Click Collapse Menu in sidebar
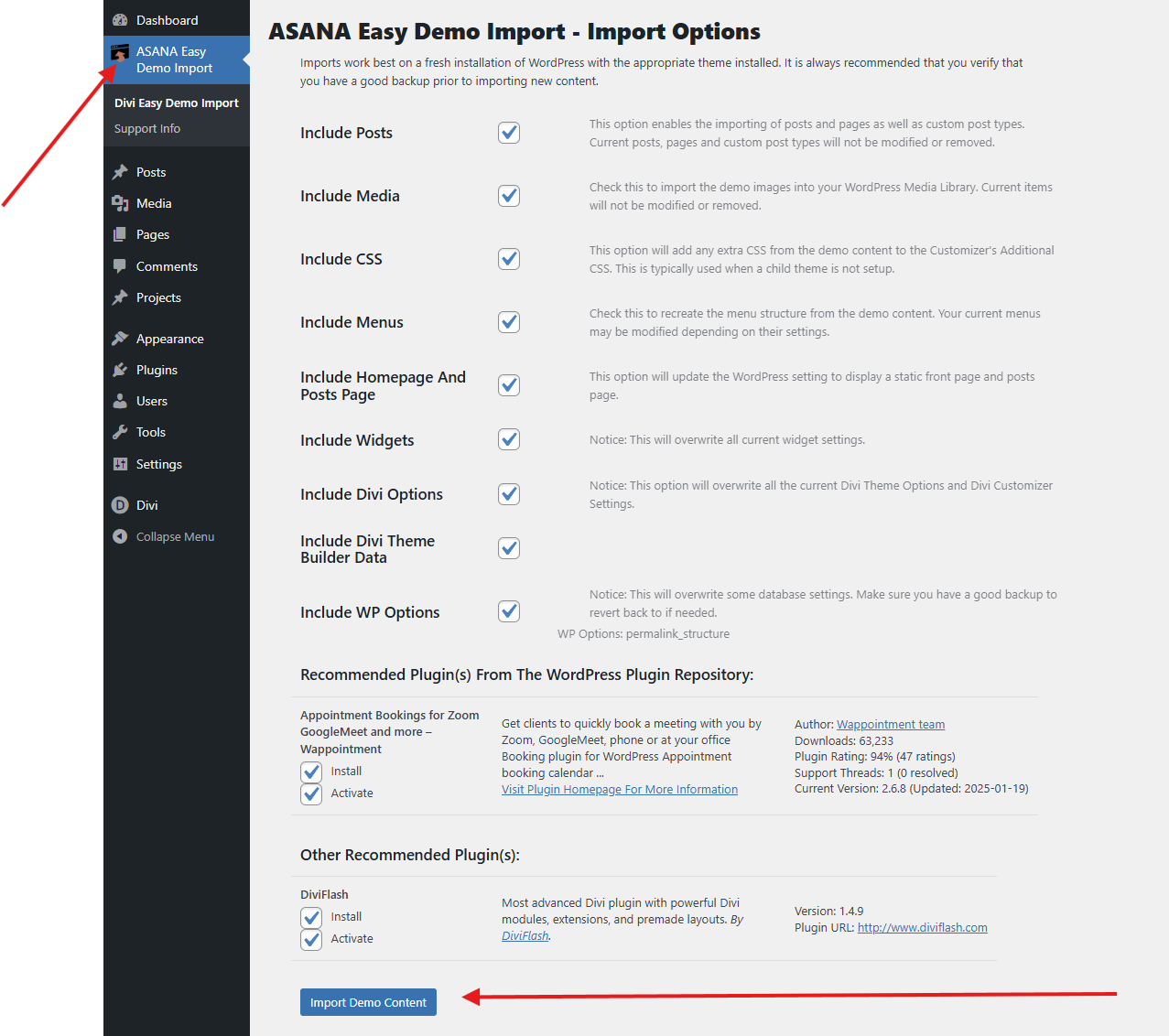 [177, 536]
